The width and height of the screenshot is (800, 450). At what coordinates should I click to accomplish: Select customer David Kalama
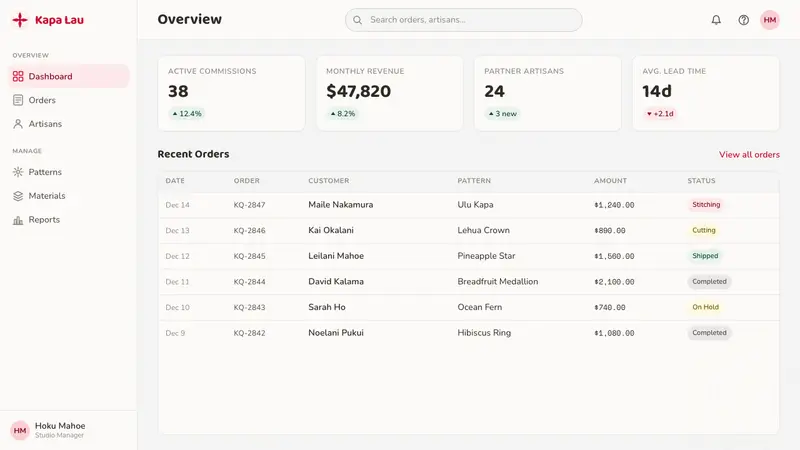pos(336,281)
